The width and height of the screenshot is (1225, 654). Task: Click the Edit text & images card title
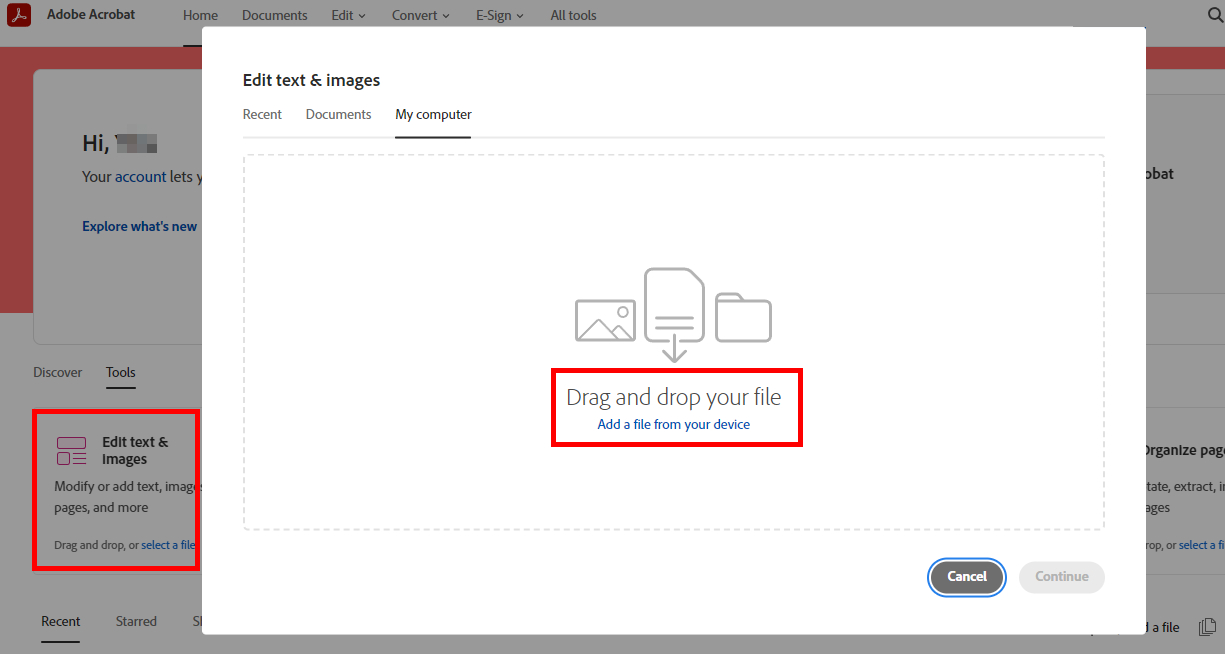(x=135, y=451)
